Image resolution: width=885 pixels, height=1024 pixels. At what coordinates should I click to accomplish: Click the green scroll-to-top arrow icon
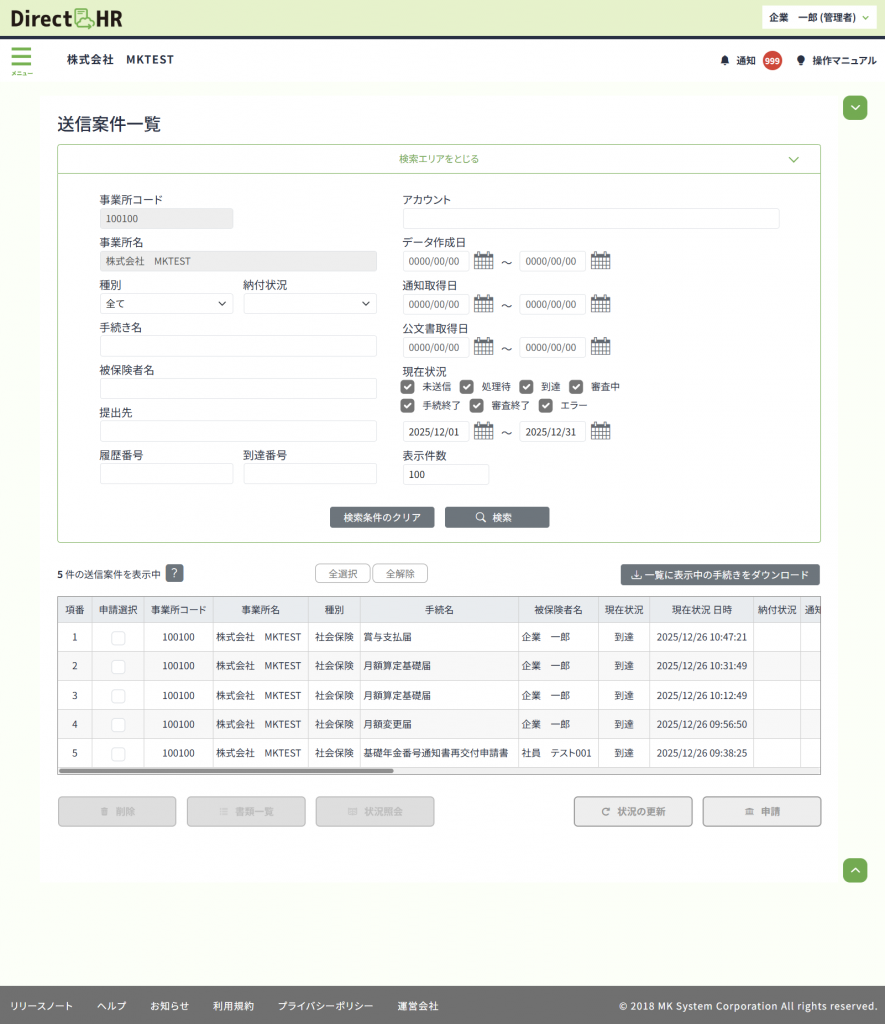coord(855,870)
